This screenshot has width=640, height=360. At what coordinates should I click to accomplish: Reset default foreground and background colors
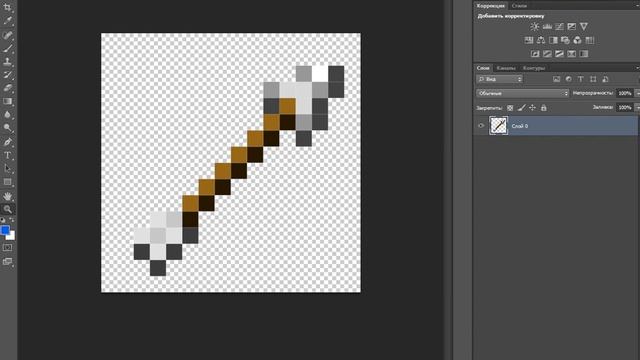[3, 220]
